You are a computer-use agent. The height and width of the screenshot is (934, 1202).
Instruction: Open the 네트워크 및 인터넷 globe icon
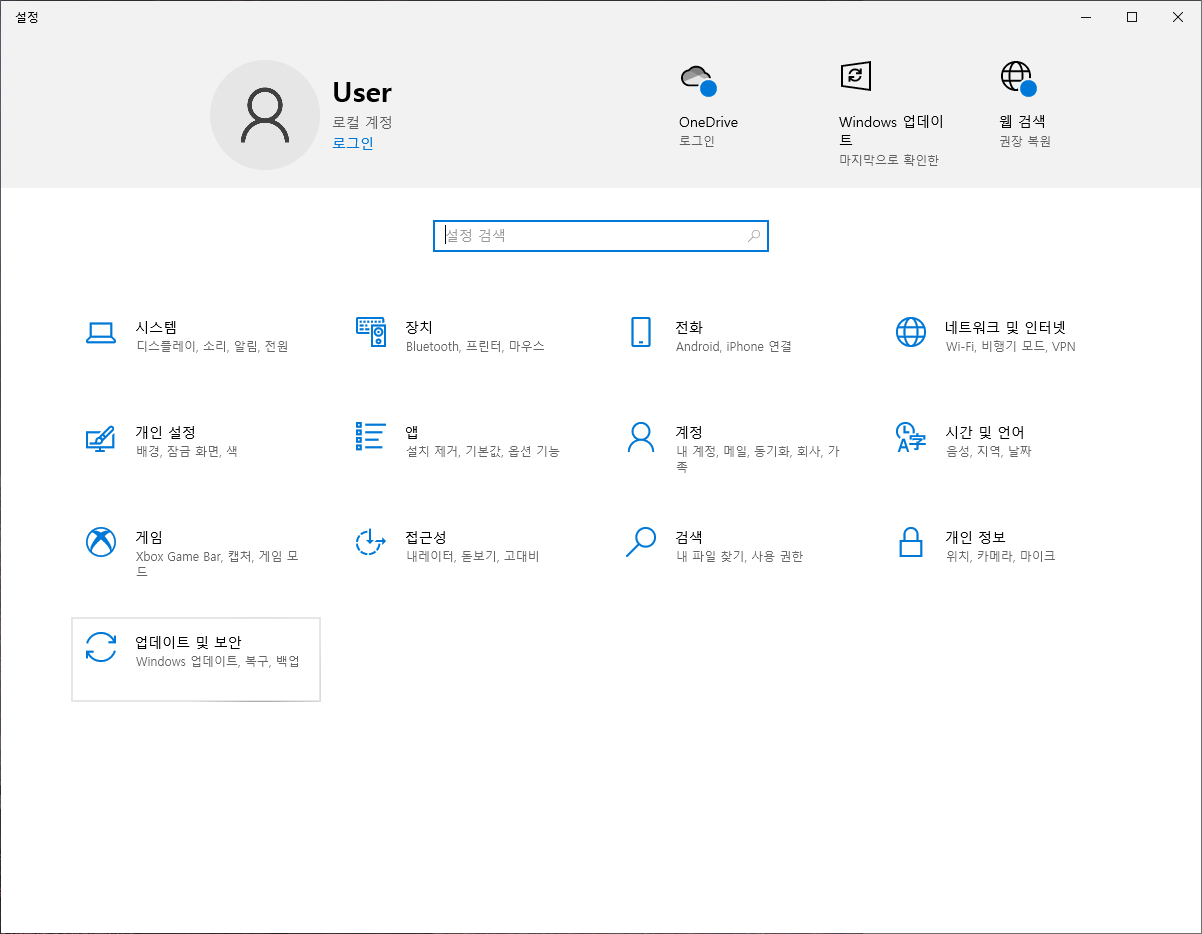[911, 332]
